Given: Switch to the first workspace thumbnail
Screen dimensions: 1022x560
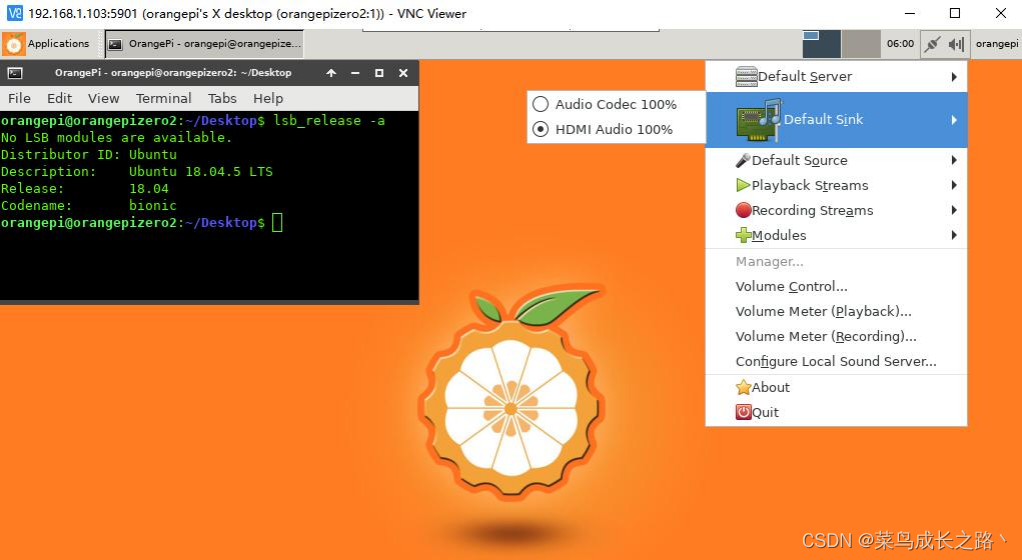Looking at the screenshot, I should point(821,44).
